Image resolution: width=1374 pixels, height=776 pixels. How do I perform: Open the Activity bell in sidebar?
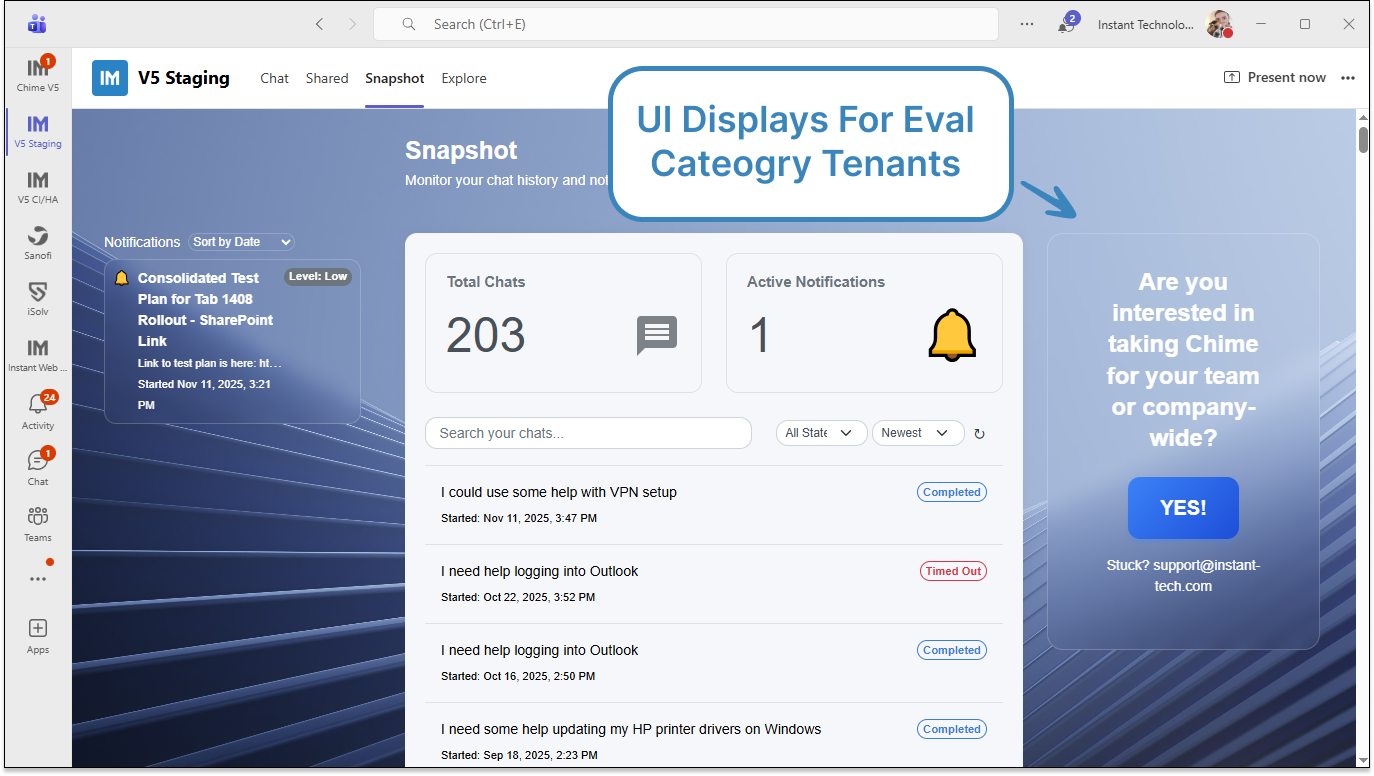tap(38, 410)
